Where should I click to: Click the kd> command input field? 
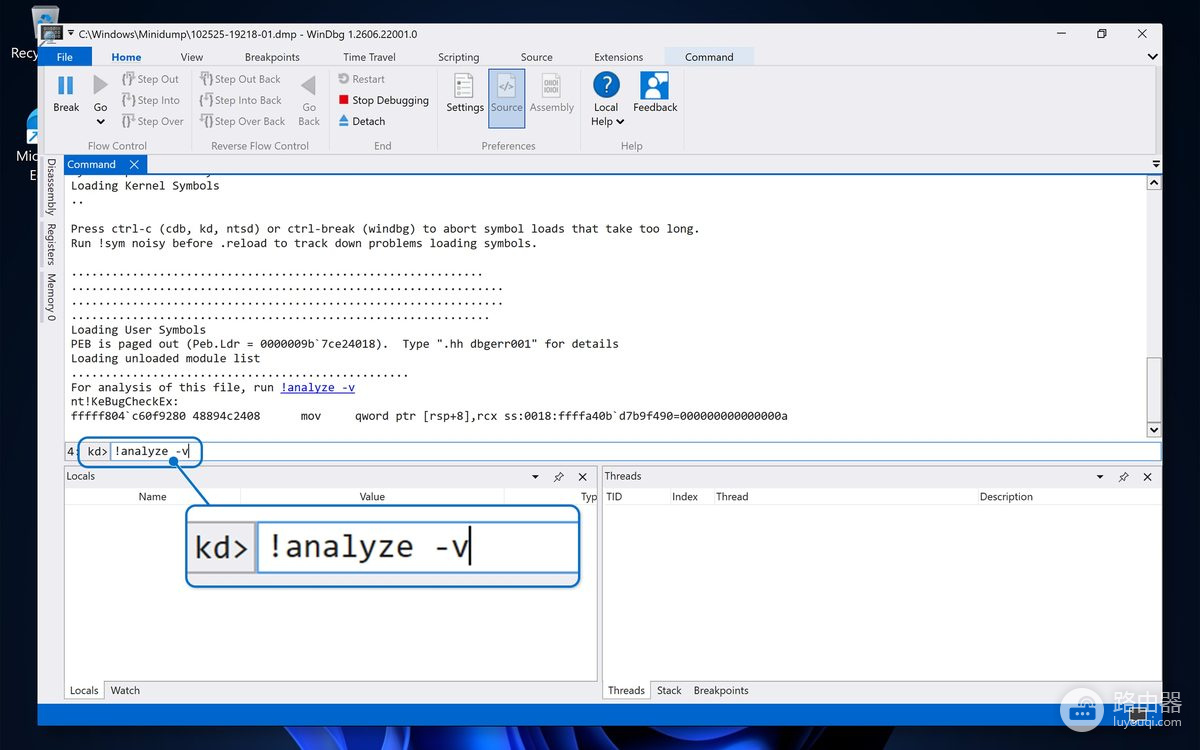pyautogui.click(x=635, y=451)
